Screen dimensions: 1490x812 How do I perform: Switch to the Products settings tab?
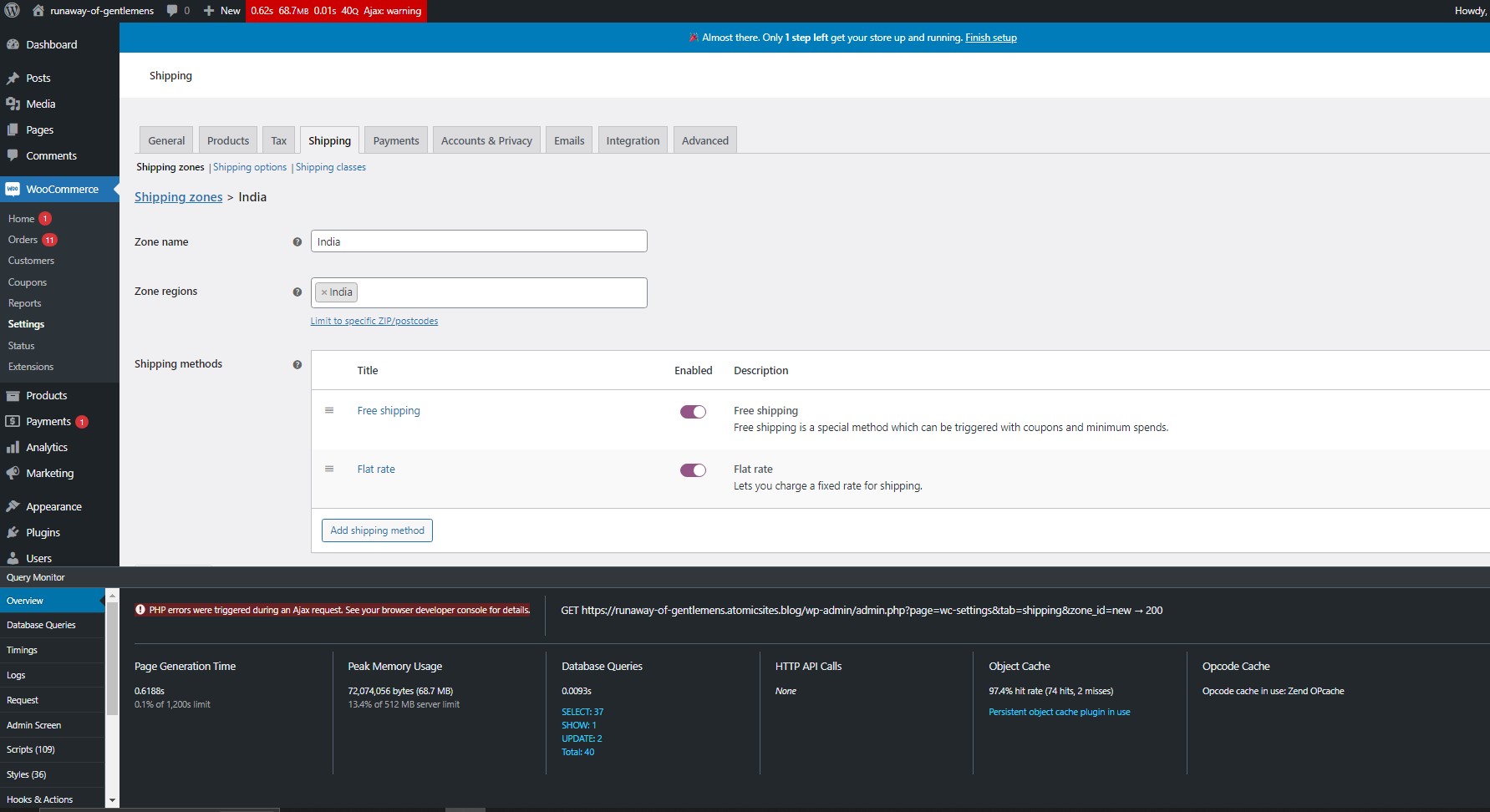(x=228, y=140)
